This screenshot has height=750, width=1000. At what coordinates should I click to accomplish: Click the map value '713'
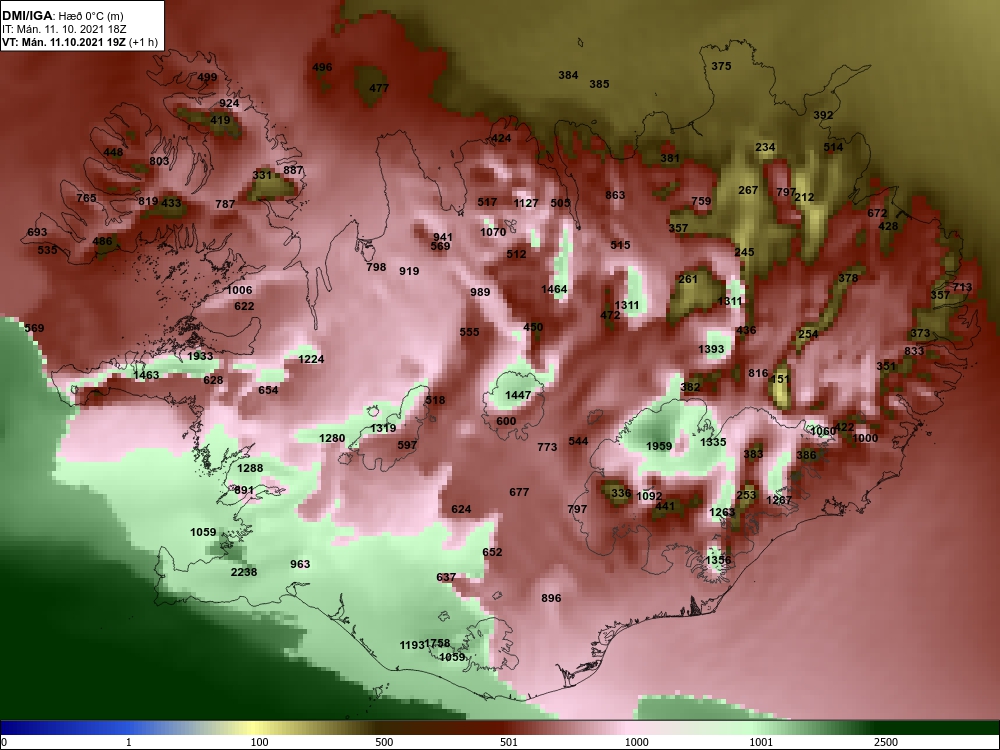tap(962, 287)
